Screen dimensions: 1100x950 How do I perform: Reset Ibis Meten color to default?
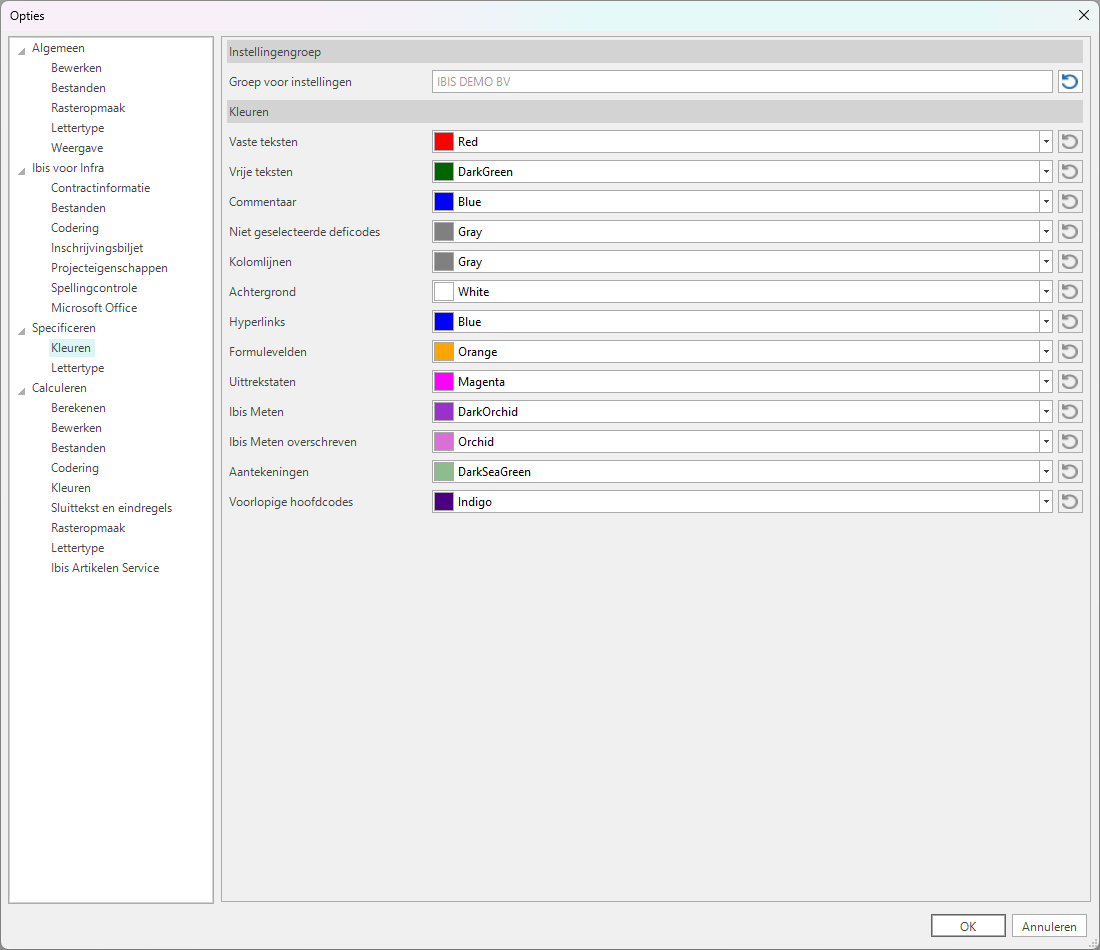tap(1070, 412)
